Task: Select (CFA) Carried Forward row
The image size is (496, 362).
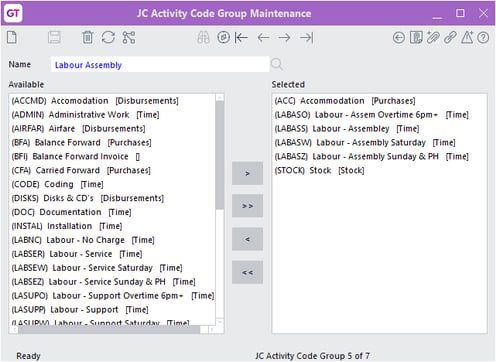Action: (x=113, y=170)
